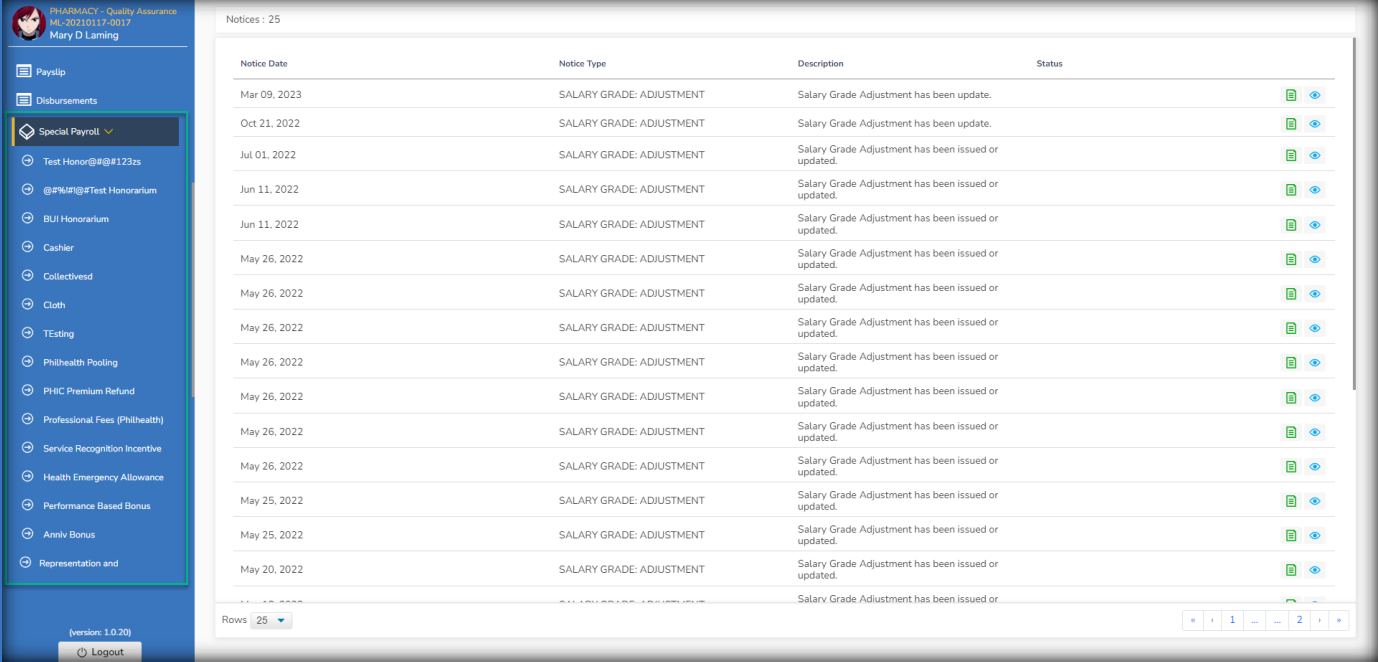Click the Logout button
1378x662 pixels.
point(100,652)
